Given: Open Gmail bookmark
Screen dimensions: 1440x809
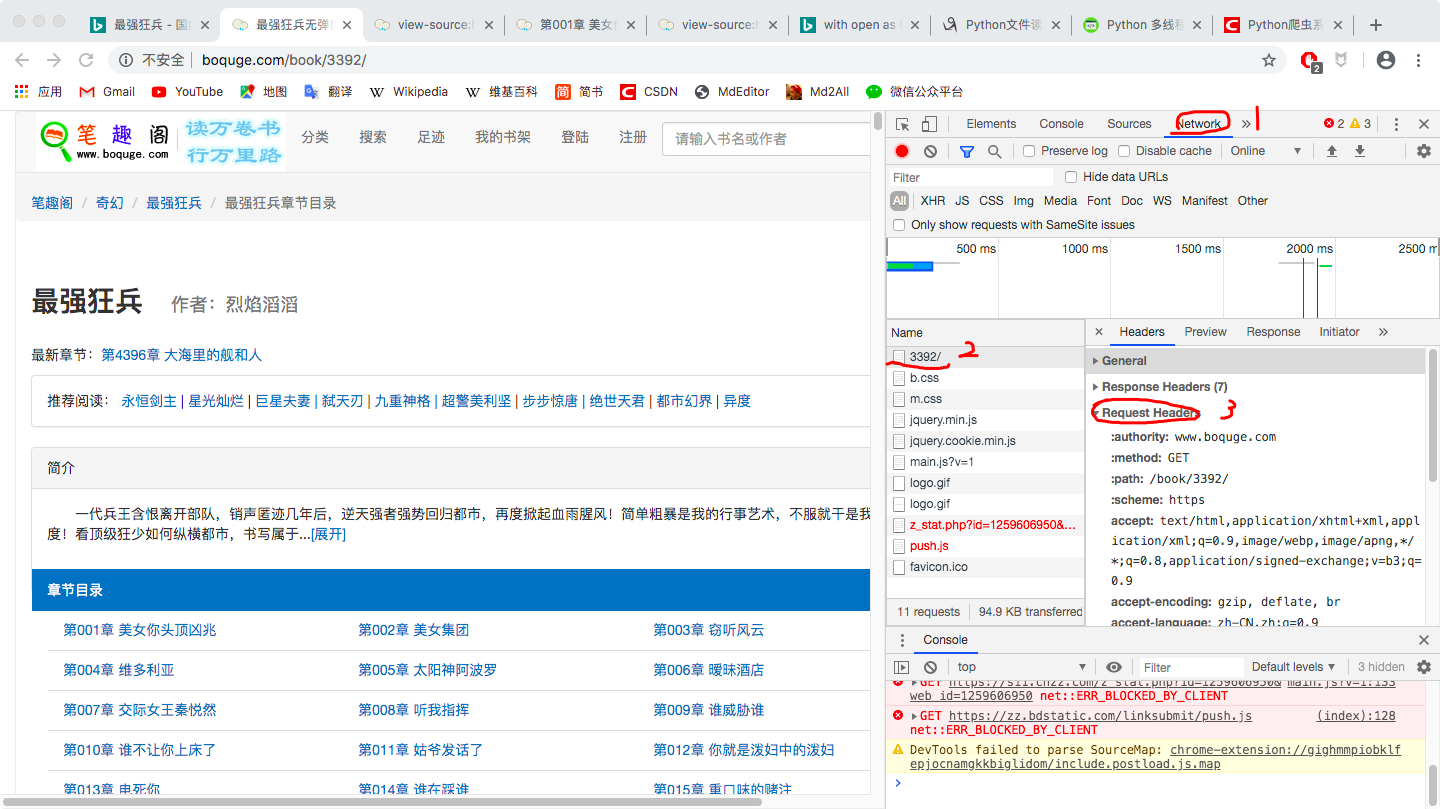Looking at the screenshot, I should coord(107,91).
